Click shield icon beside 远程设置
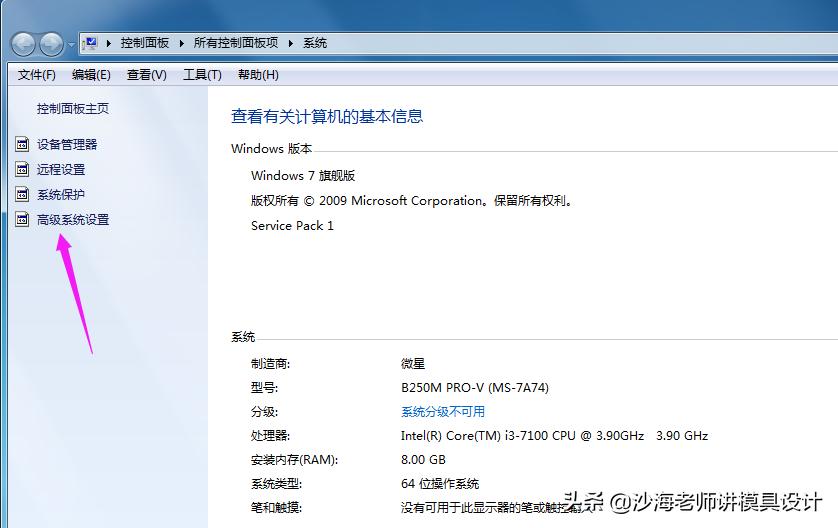The width and height of the screenshot is (838, 528). coord(22,169)
